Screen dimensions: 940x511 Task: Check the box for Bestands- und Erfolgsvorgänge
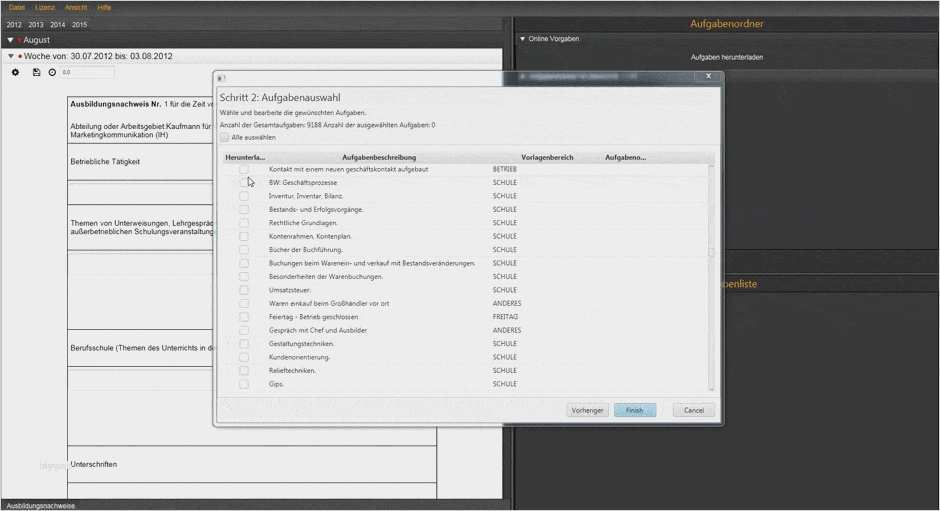click(244, 209)
